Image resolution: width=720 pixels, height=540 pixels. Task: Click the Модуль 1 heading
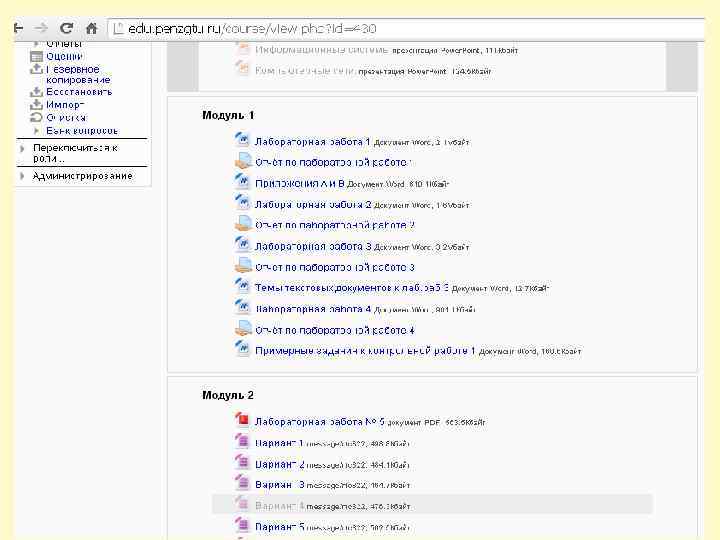point(228,115)
